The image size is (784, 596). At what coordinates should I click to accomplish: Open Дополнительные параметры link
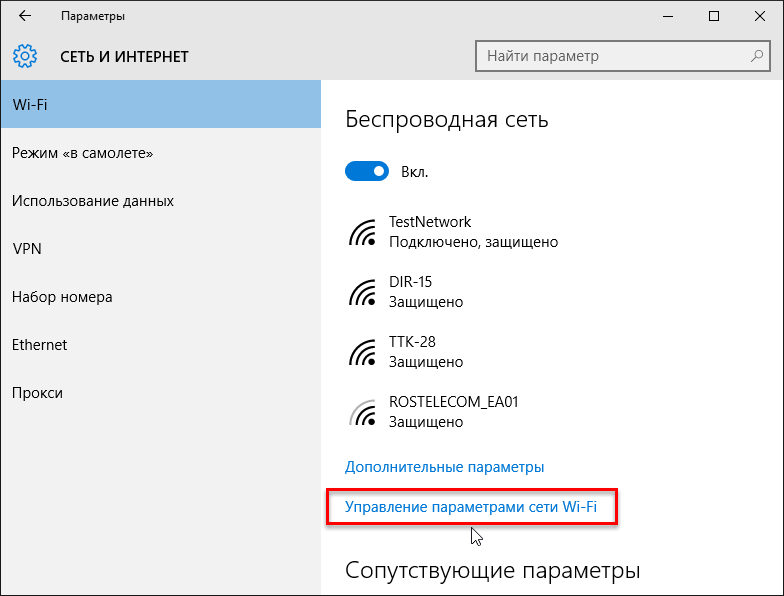[x=444, y=467]
